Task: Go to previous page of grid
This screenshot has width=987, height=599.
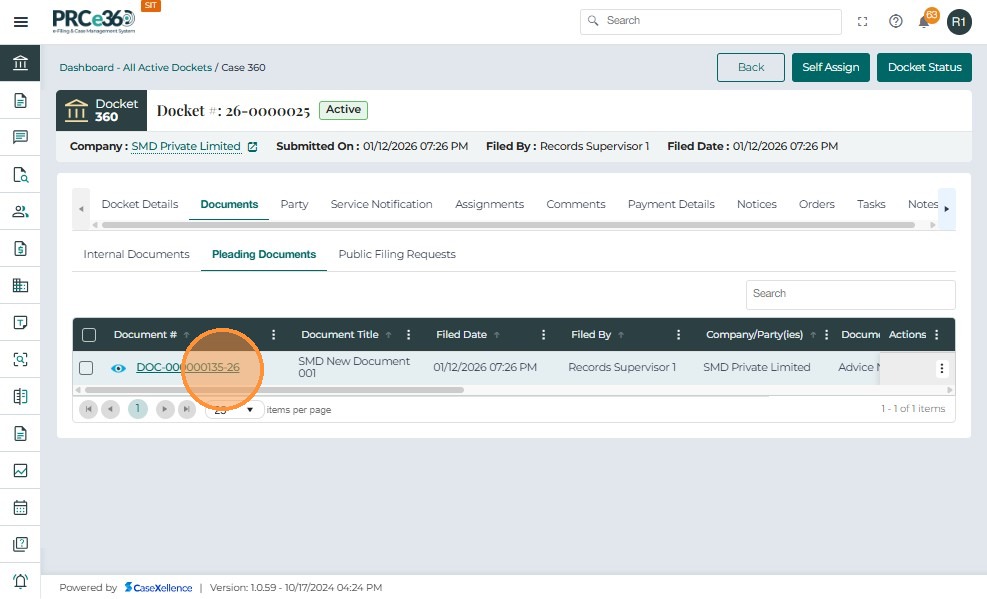Action: 110,410
